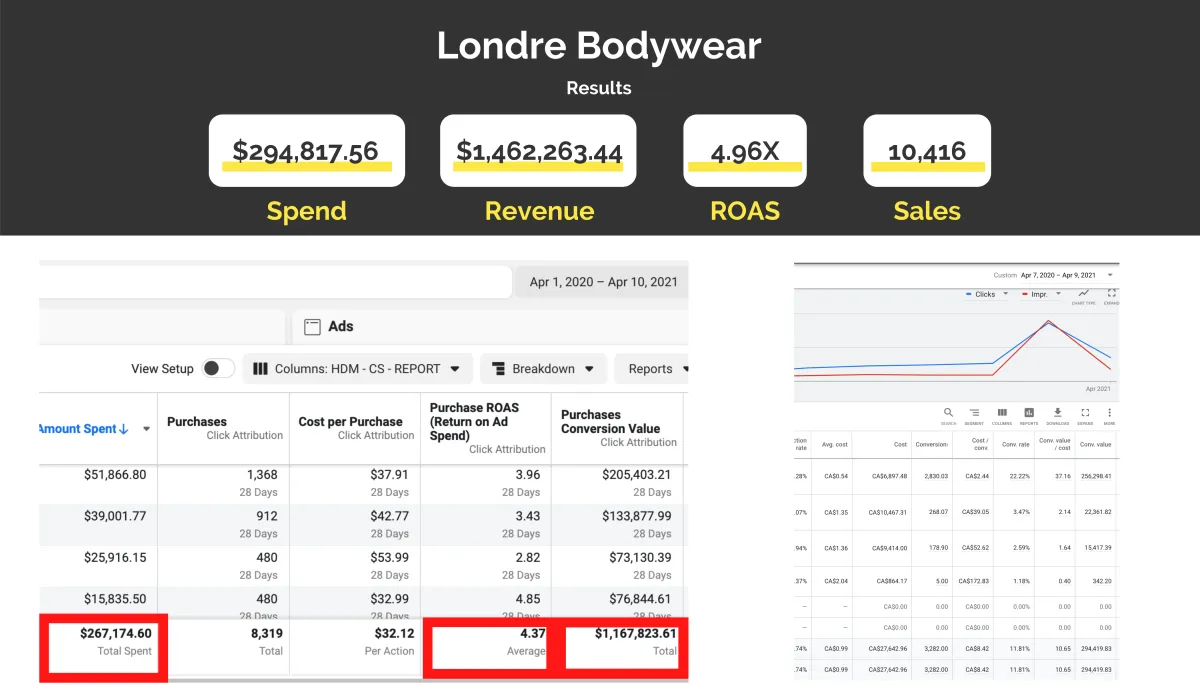Open the Amount Spent column menu arrow
The height and width of the screenshot is (685, 1200).
pos(146,429)
